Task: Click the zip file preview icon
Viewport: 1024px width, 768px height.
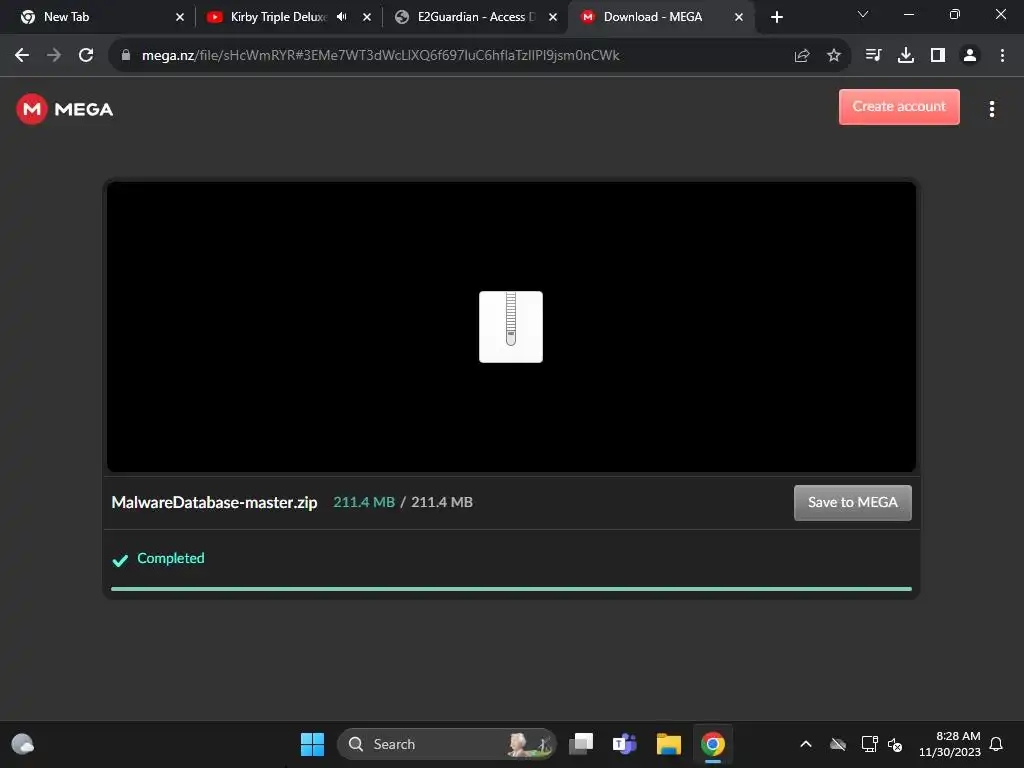Action: (x=511, y=327)
